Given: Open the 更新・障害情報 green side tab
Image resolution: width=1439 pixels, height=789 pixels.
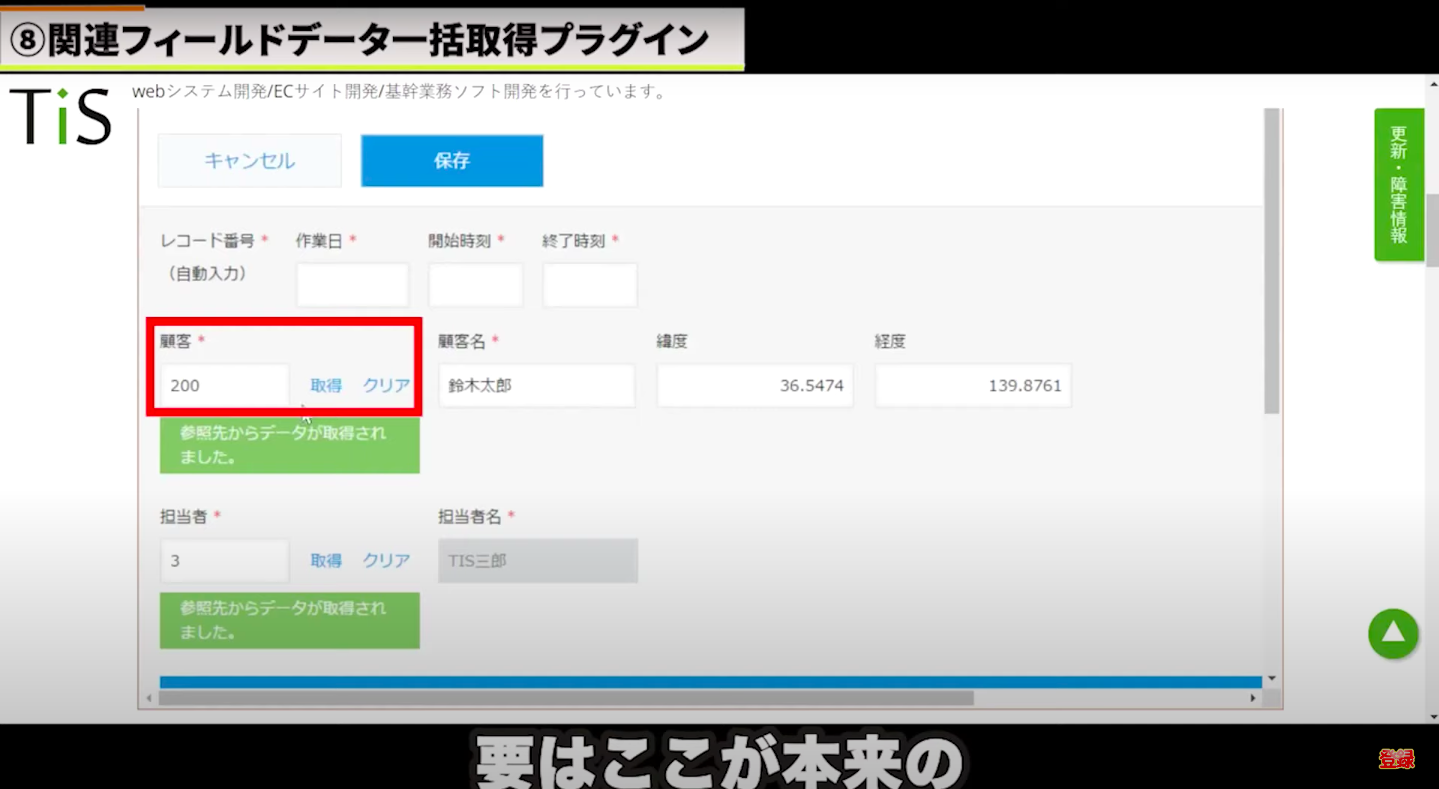Looking at the screenshot, I should pyautogui.click(x=1398, y=185).
